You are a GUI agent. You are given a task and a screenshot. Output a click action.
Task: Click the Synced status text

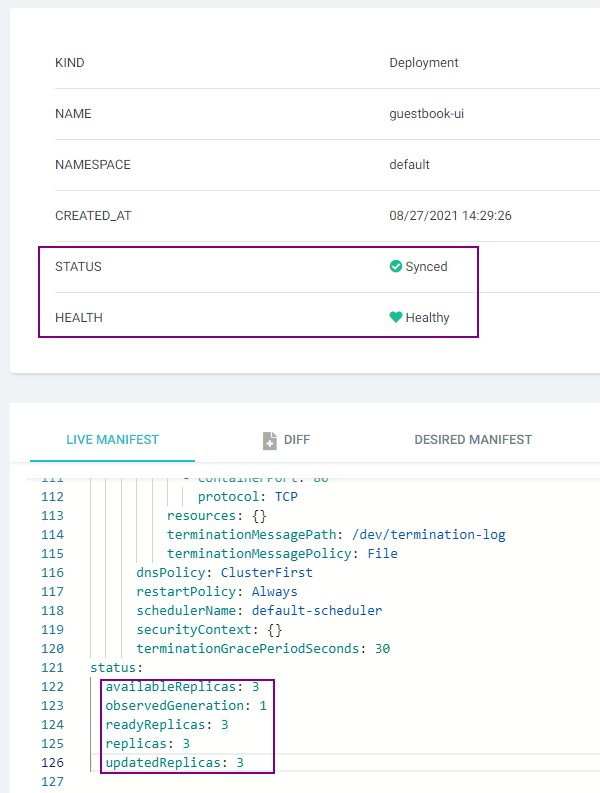(426, 267)
